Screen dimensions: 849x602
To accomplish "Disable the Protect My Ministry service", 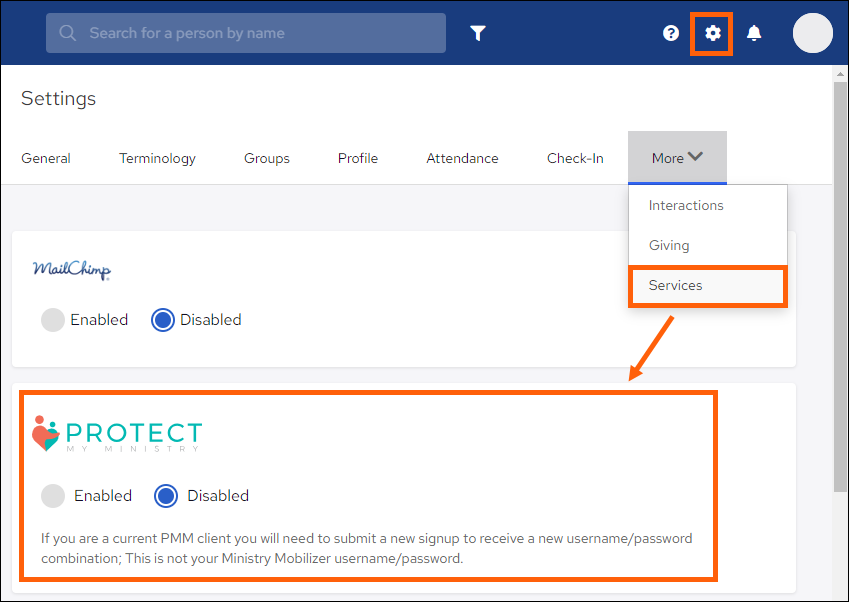I will [x=165, y=495].
